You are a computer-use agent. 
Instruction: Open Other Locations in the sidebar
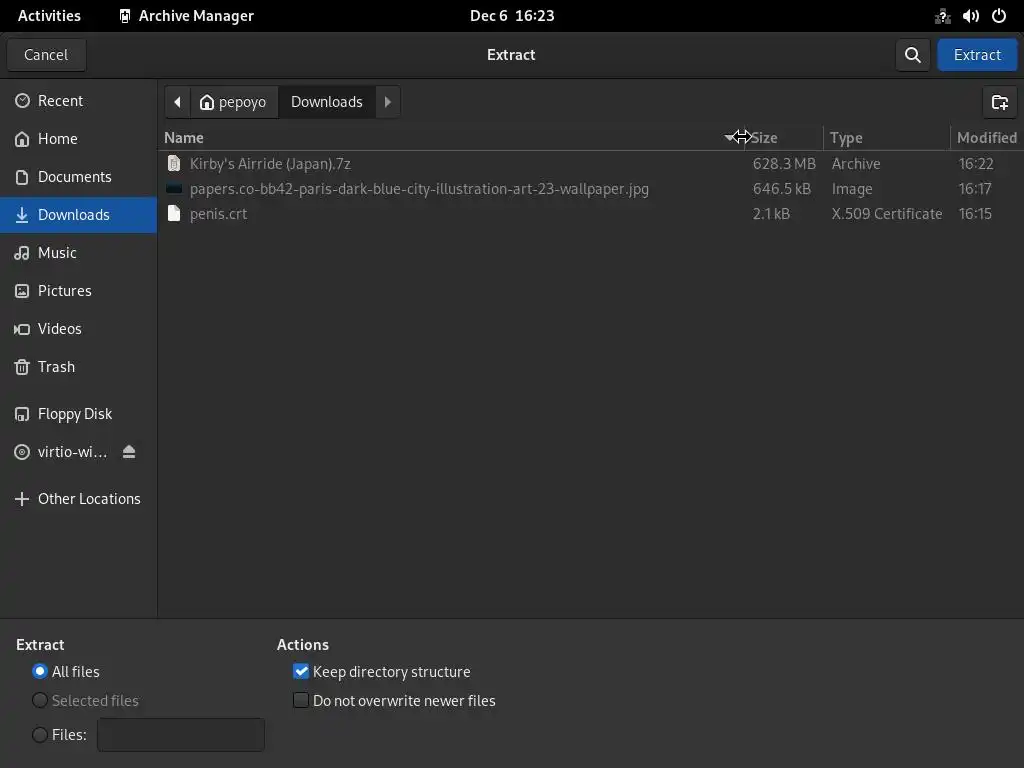point(88,499)
